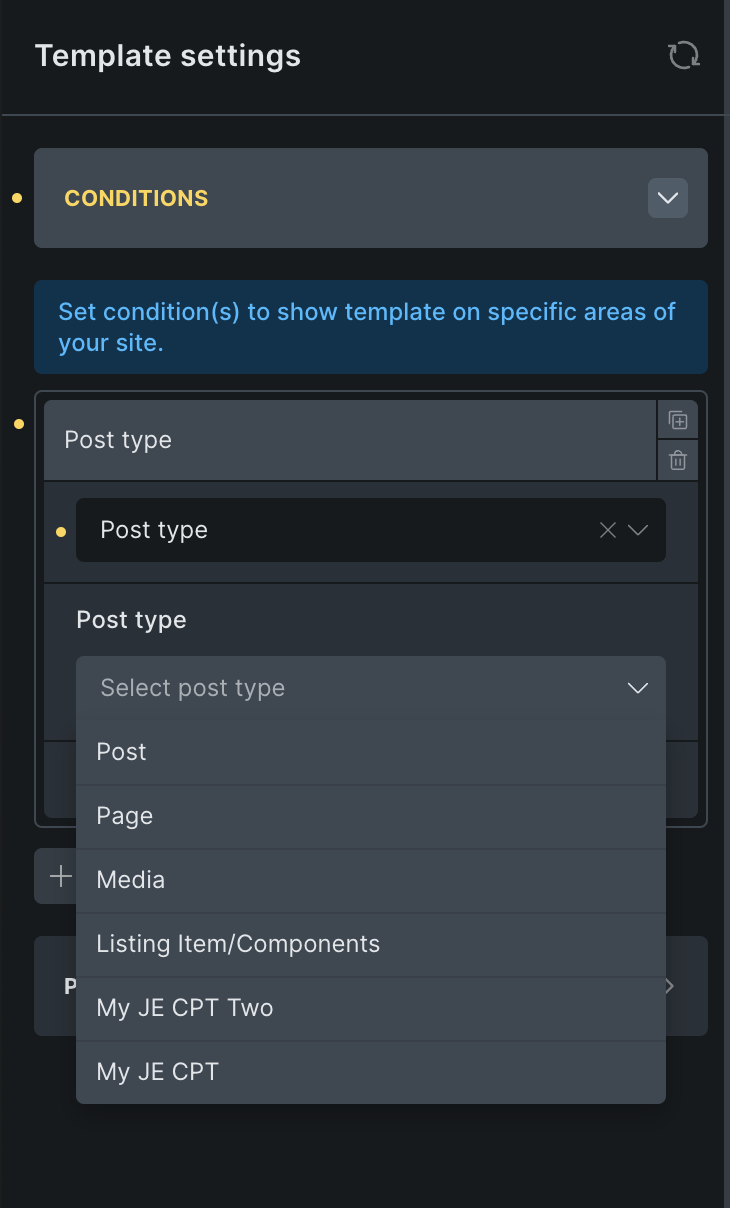Pick the Media post type option
Screen dimensions: 730x1208
(x=131, y=880)
